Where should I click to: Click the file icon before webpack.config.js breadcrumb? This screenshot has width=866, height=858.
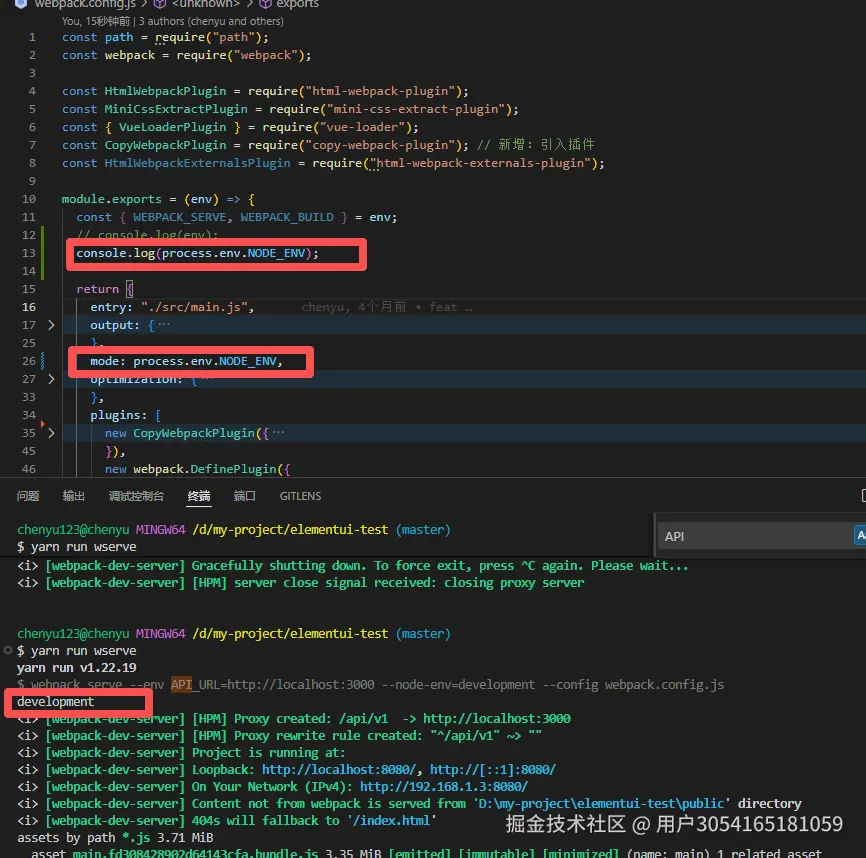point(20,4)
